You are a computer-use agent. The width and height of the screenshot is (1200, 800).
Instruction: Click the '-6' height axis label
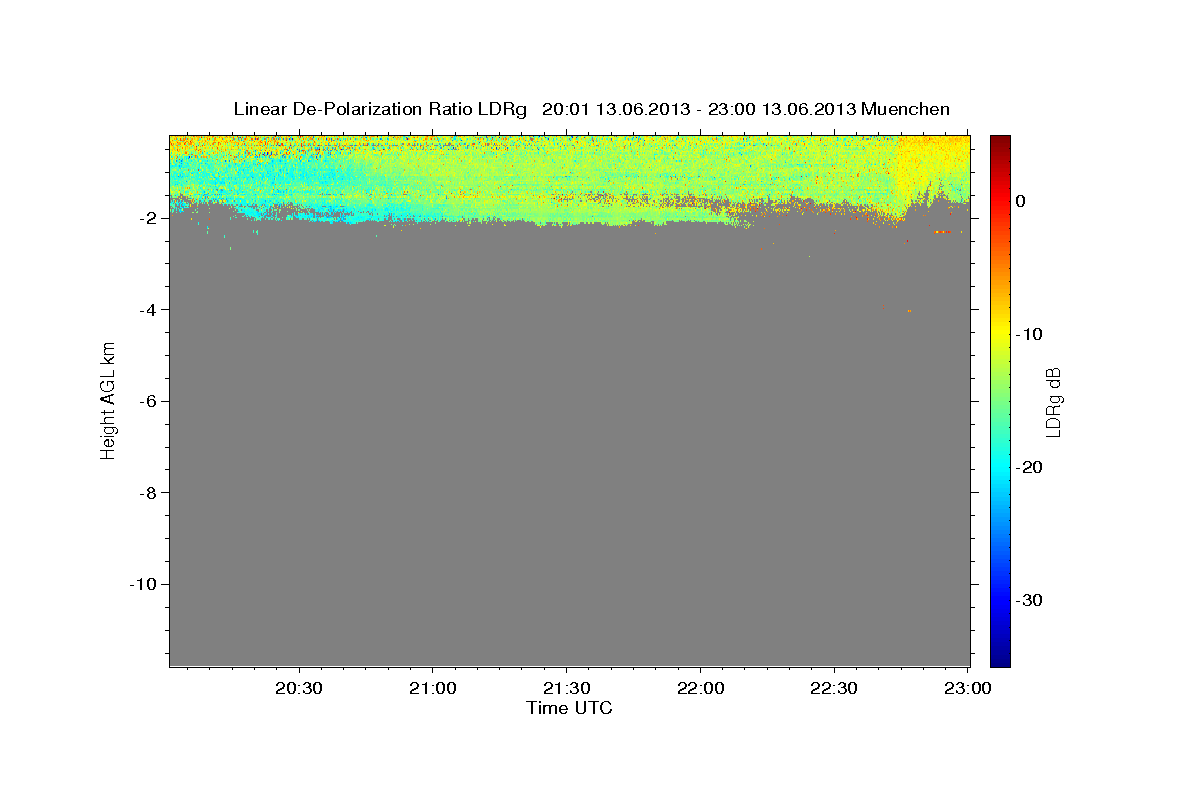147,401
